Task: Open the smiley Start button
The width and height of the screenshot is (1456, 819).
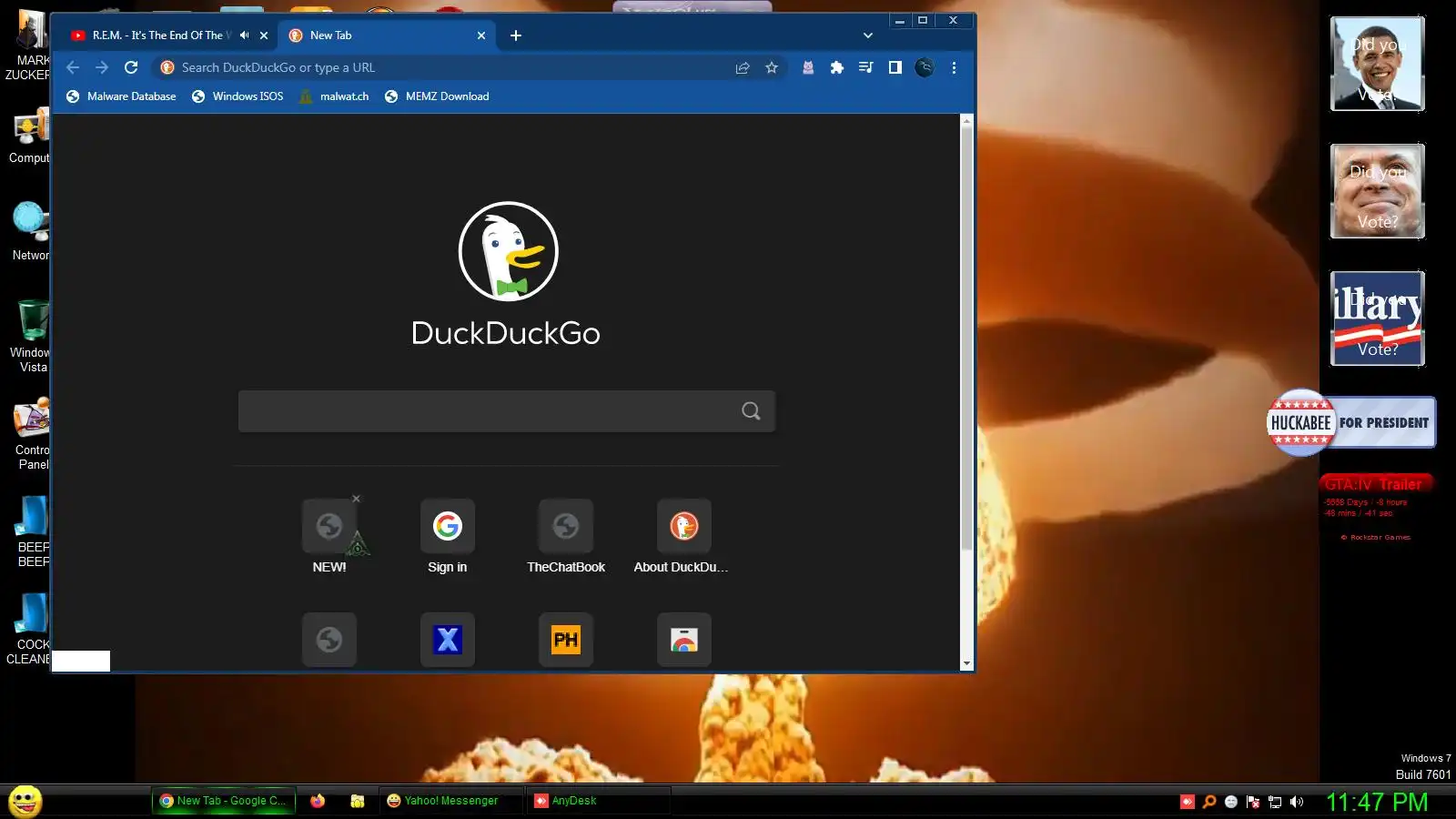Action: [x=25, y=801]
